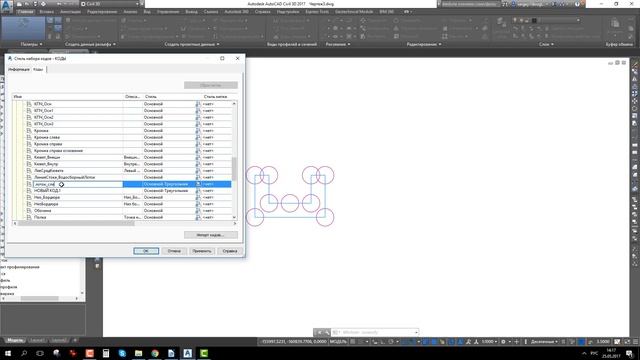The height and width of the screenshot is (360, 640).
Task: Pick style icon for КПЧ_Осн1 row
Action: coord(198,111)
